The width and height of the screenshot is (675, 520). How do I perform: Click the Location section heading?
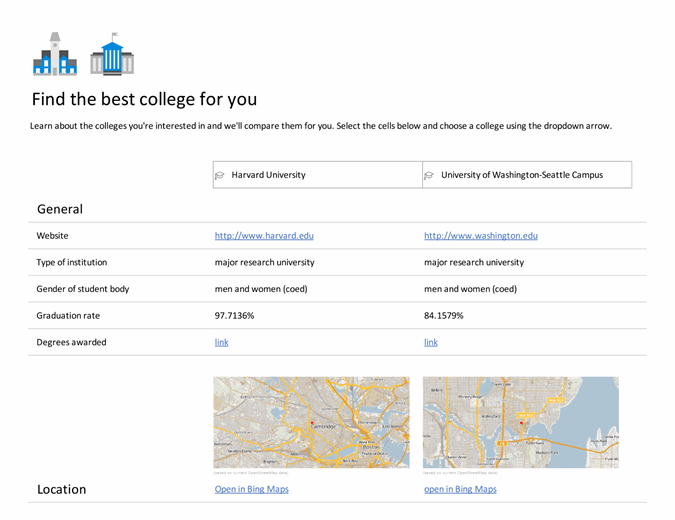[62, 489]
